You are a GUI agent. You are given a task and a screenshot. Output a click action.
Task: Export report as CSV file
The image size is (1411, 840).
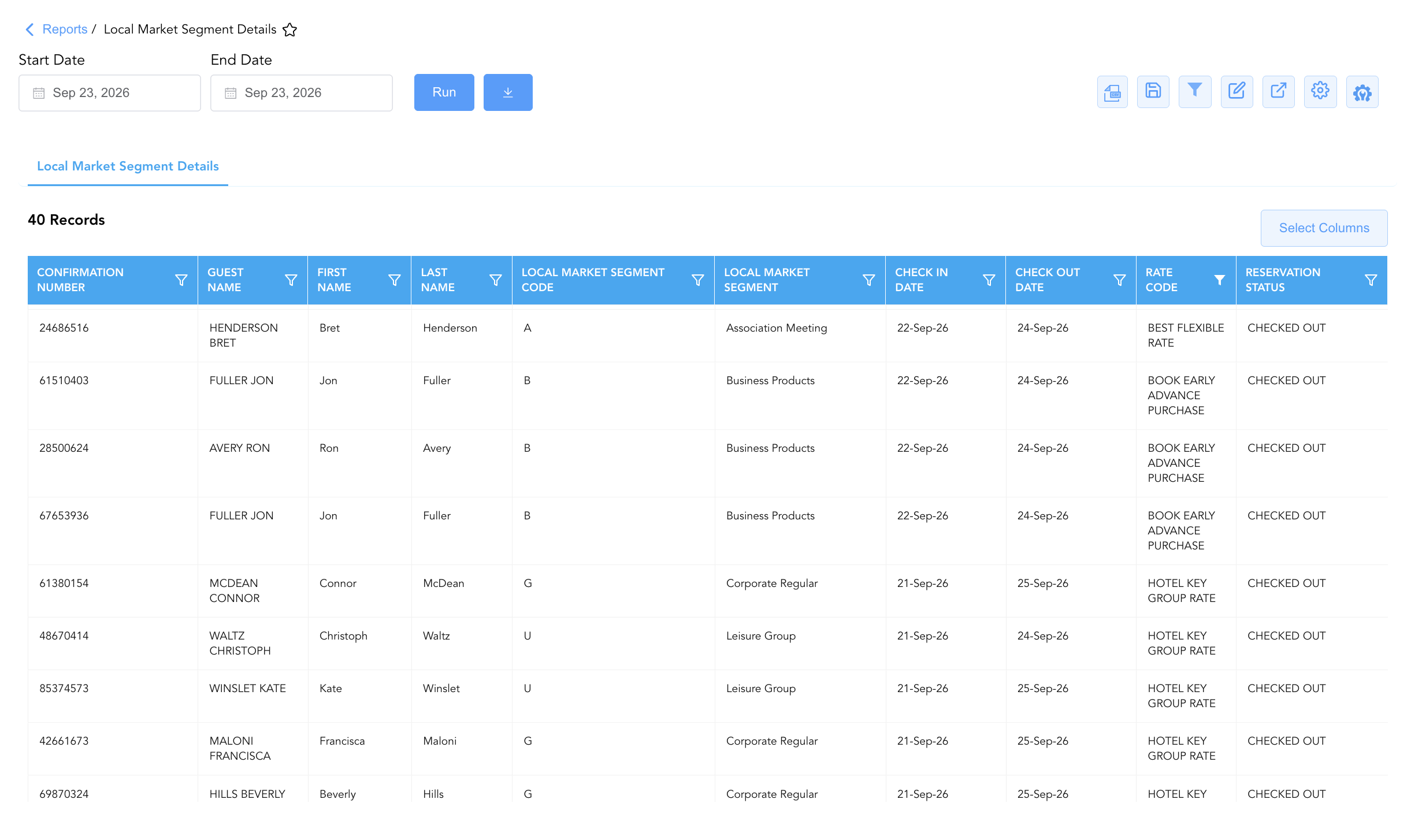[1112, 92]
